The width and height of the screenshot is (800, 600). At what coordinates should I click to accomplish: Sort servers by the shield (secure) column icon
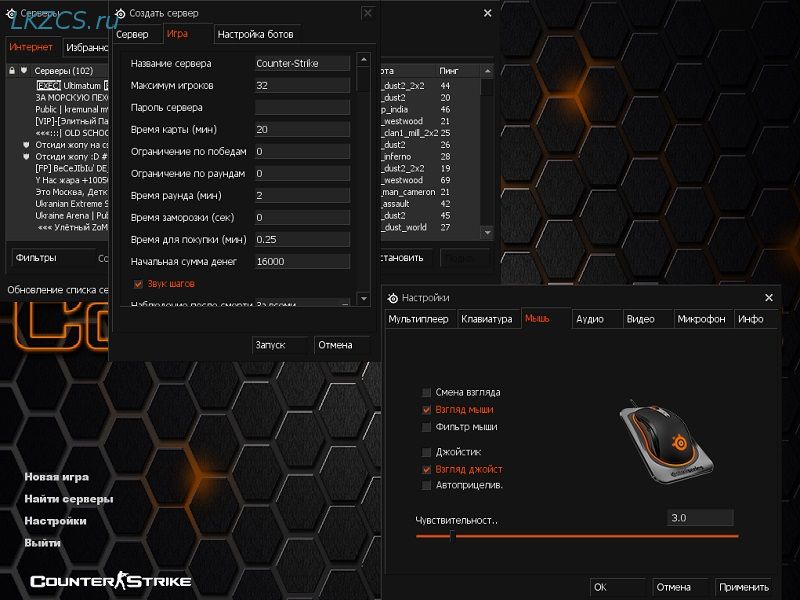click(x=24, y=70)
